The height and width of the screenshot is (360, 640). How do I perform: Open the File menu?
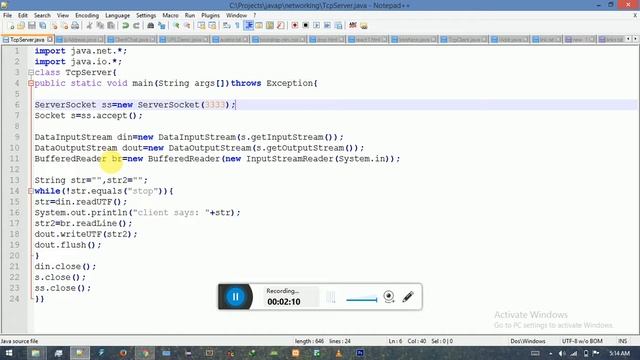click(7, 16)
